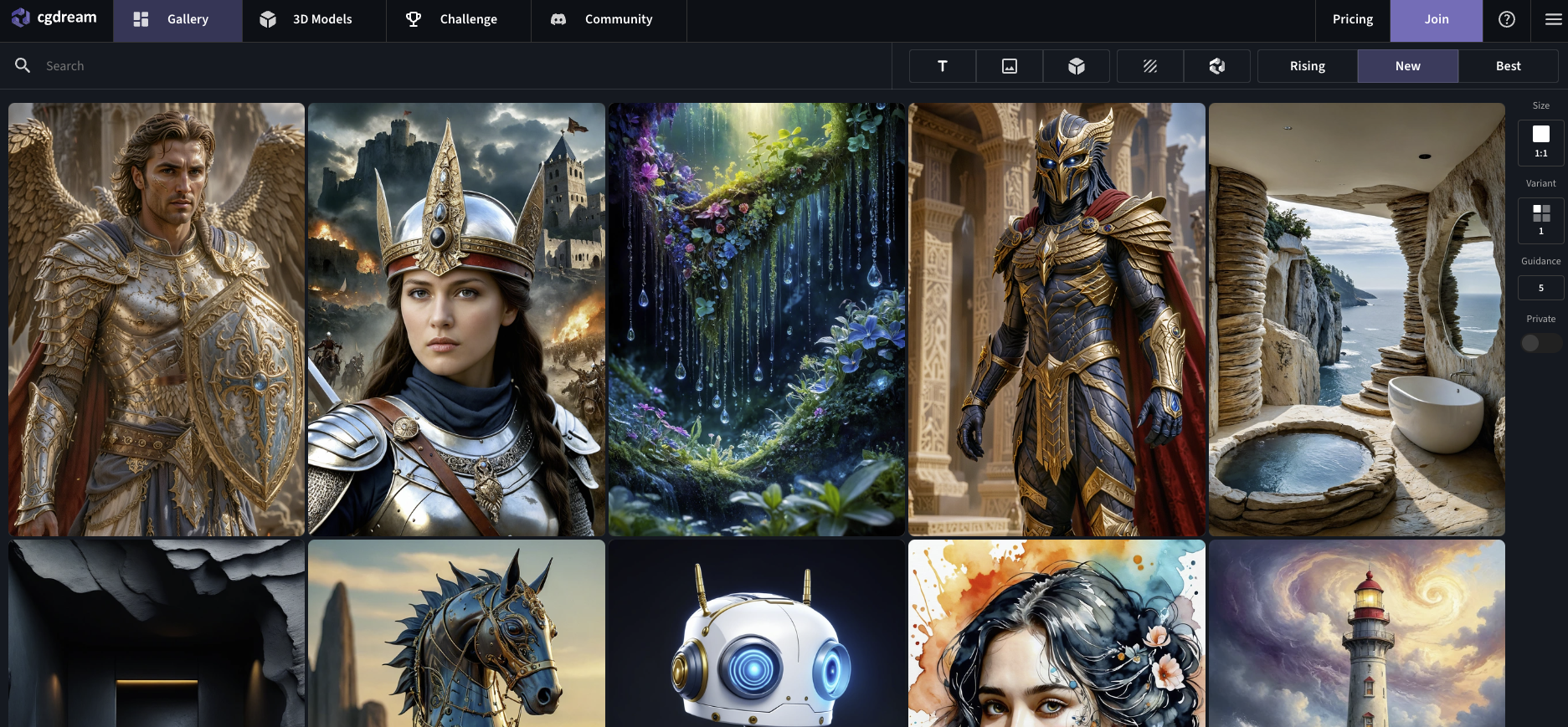Open the watercolor woman portrait image
This screenshot has width=1568, height=727.
[x=1056, y=633]
